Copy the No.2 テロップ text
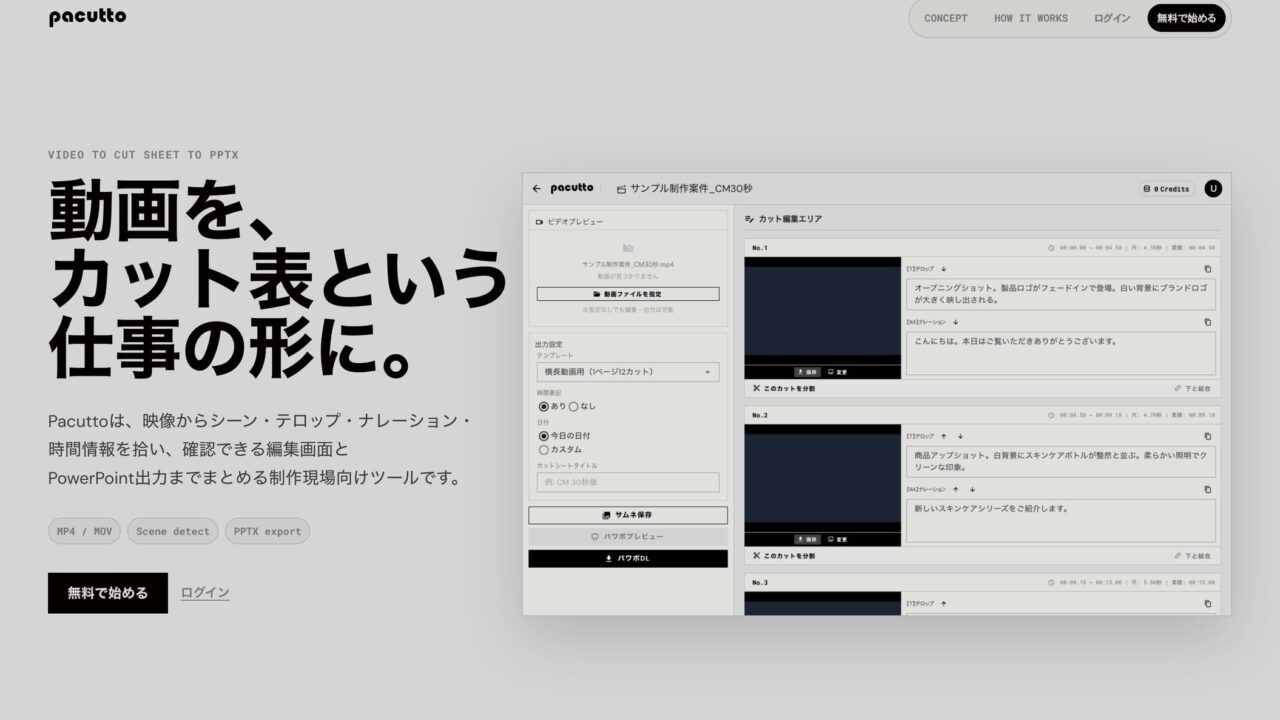 [1208, 436]
